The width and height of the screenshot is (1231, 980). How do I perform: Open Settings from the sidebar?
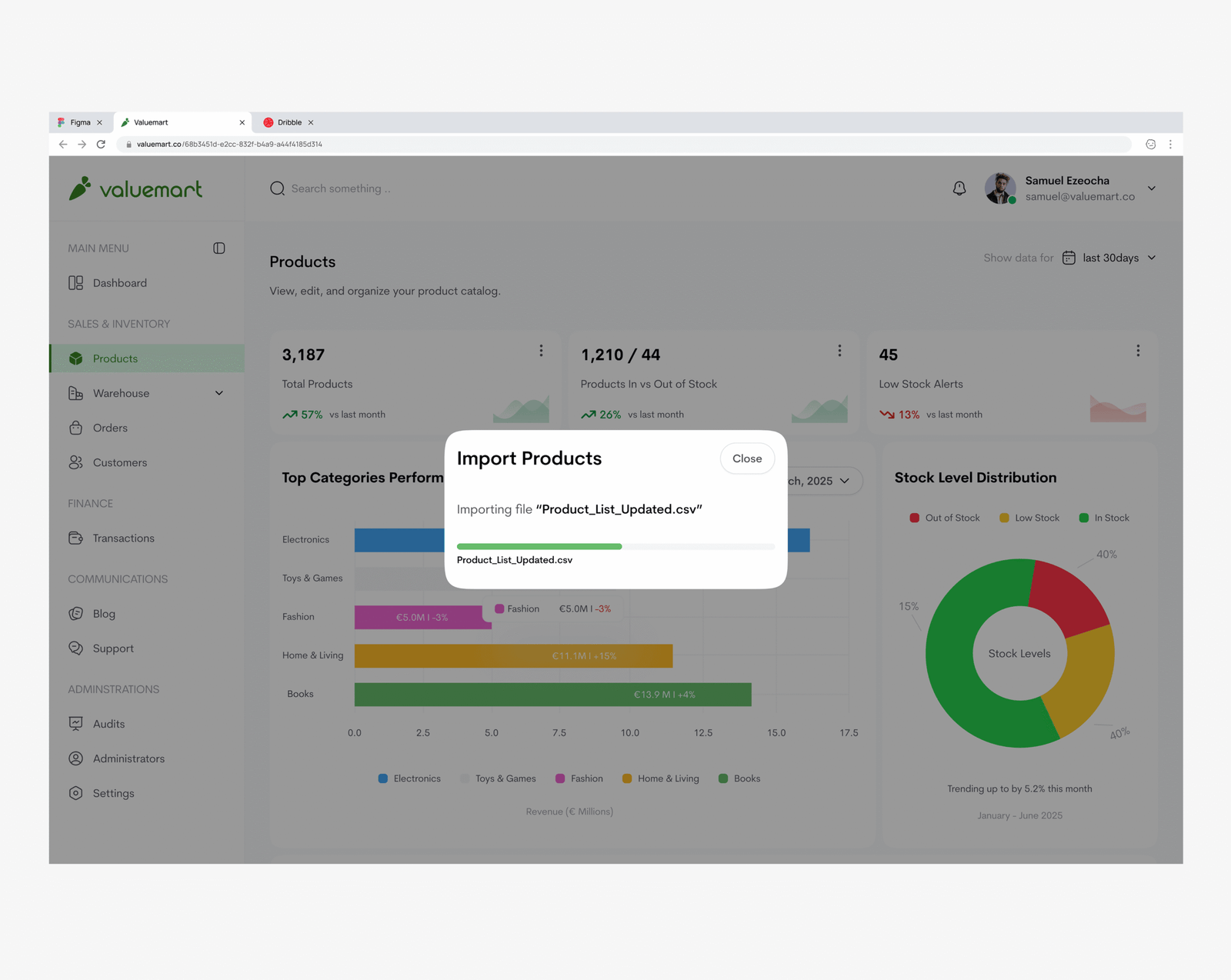pyautogui.click(x=113, y=793)
